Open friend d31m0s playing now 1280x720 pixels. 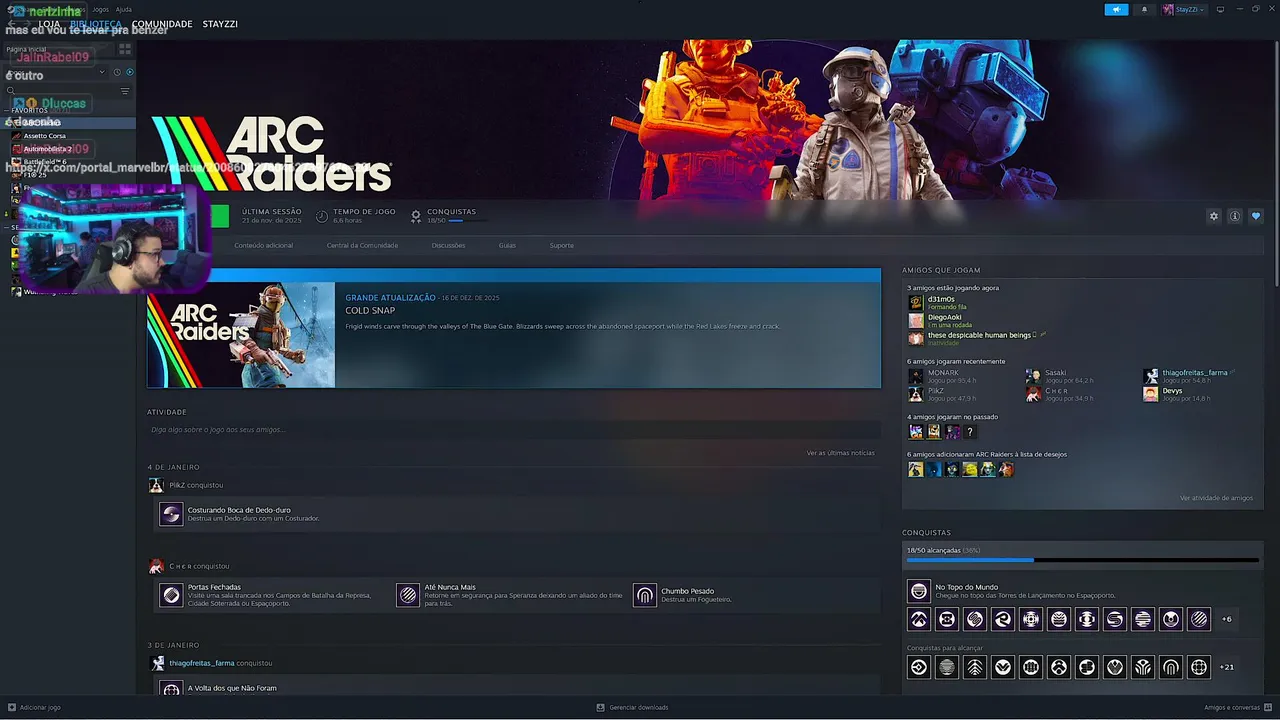[x=941, y=301]
